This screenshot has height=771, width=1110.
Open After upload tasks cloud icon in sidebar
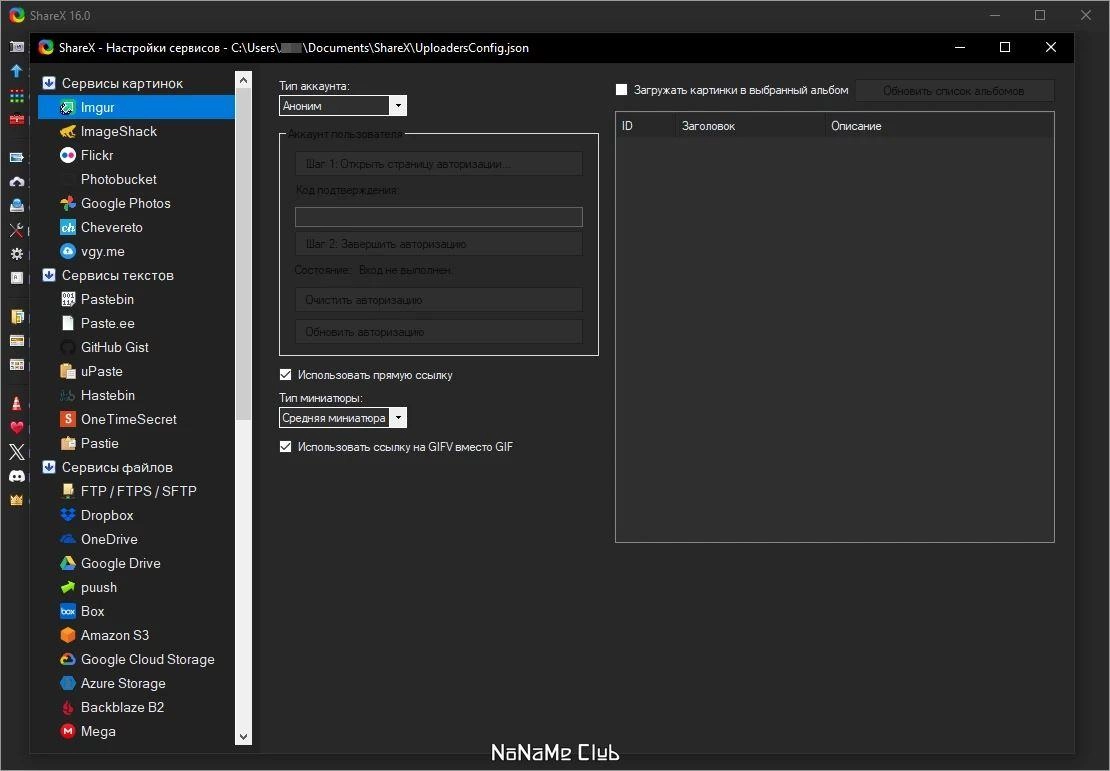point(16,182)
